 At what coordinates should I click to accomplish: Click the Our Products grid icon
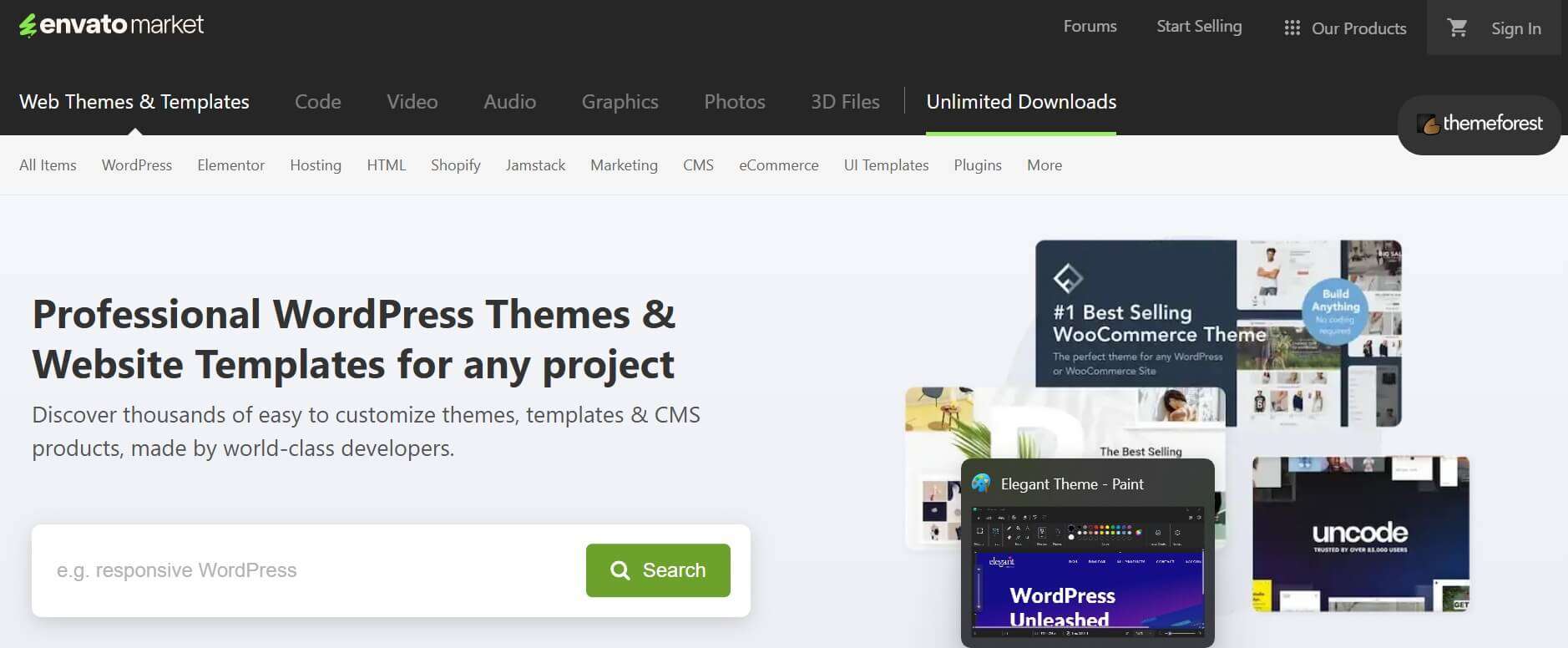tap(1292, 28)
